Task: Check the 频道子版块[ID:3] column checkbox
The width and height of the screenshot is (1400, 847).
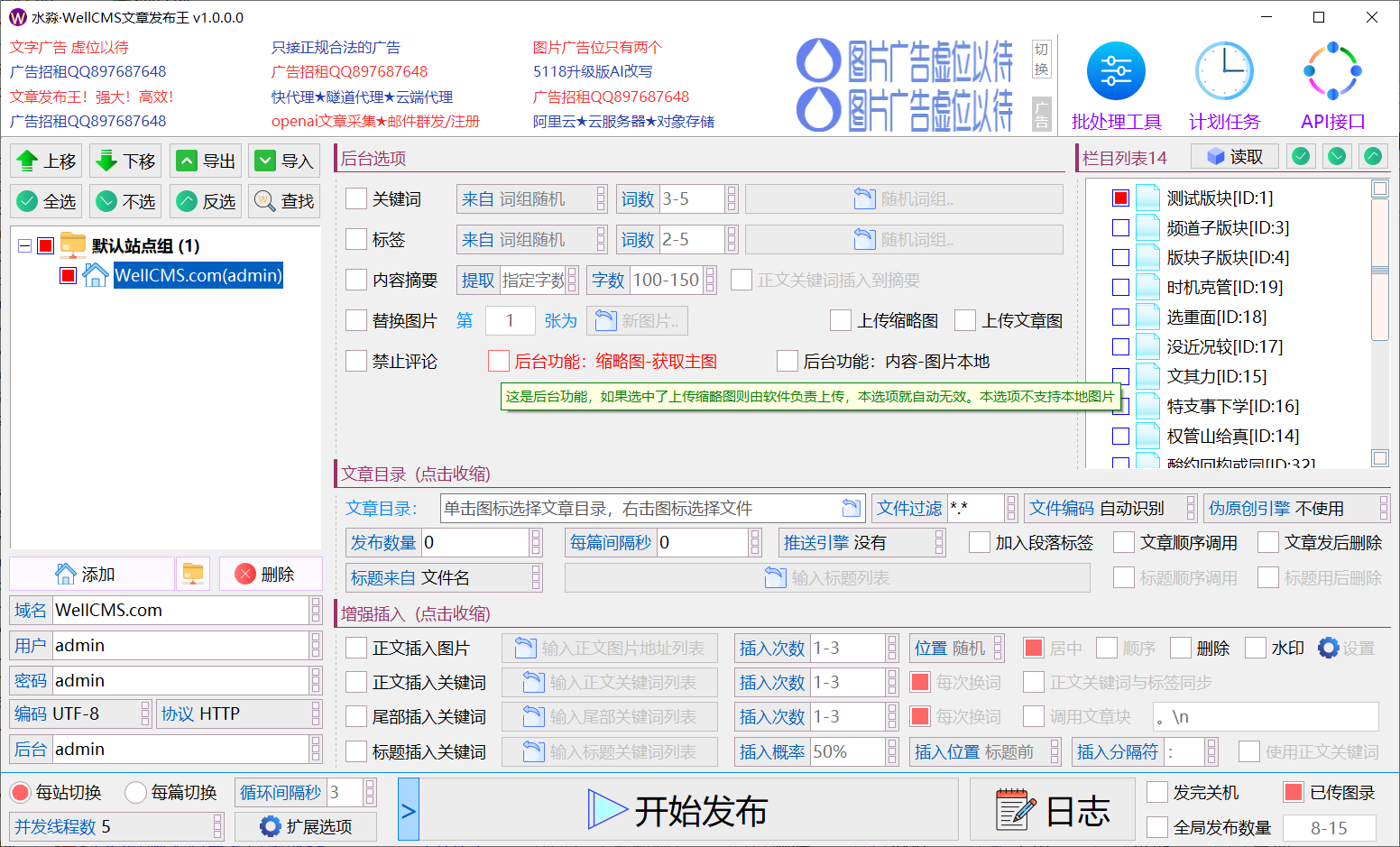Action: 1120,227
